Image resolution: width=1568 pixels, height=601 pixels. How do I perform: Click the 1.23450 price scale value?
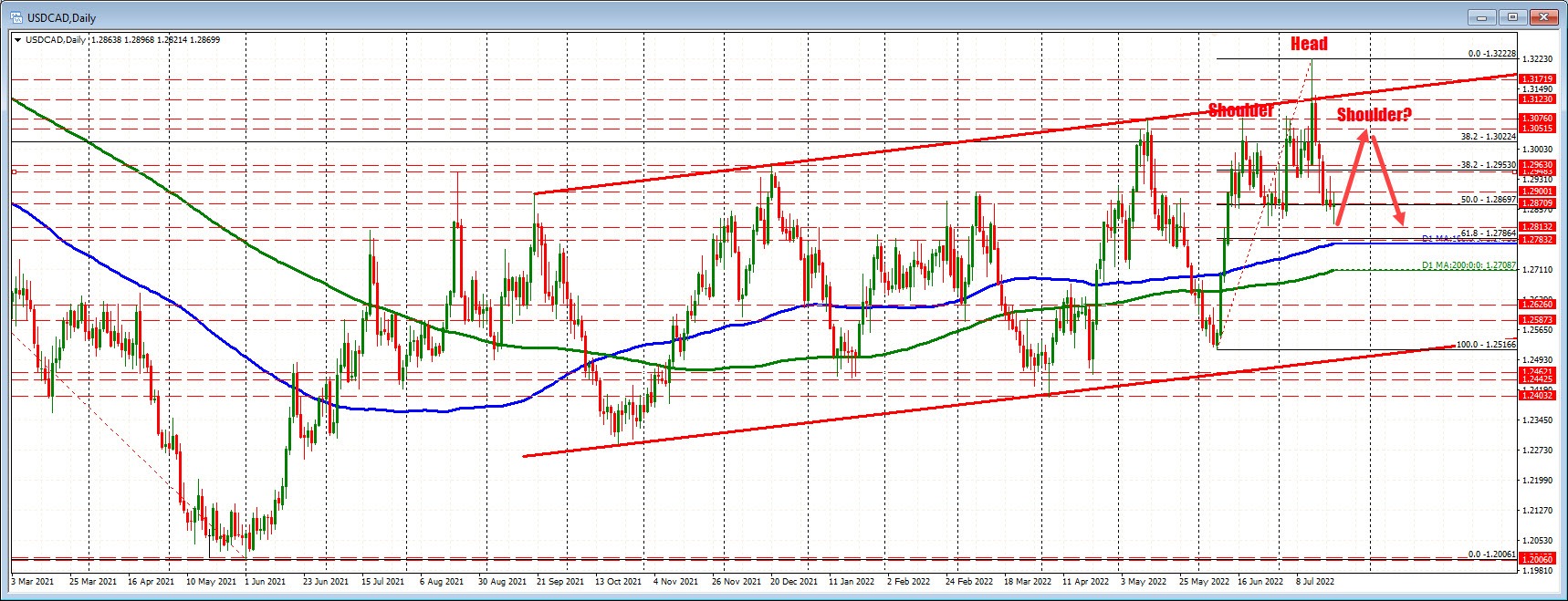(1536, 420)
